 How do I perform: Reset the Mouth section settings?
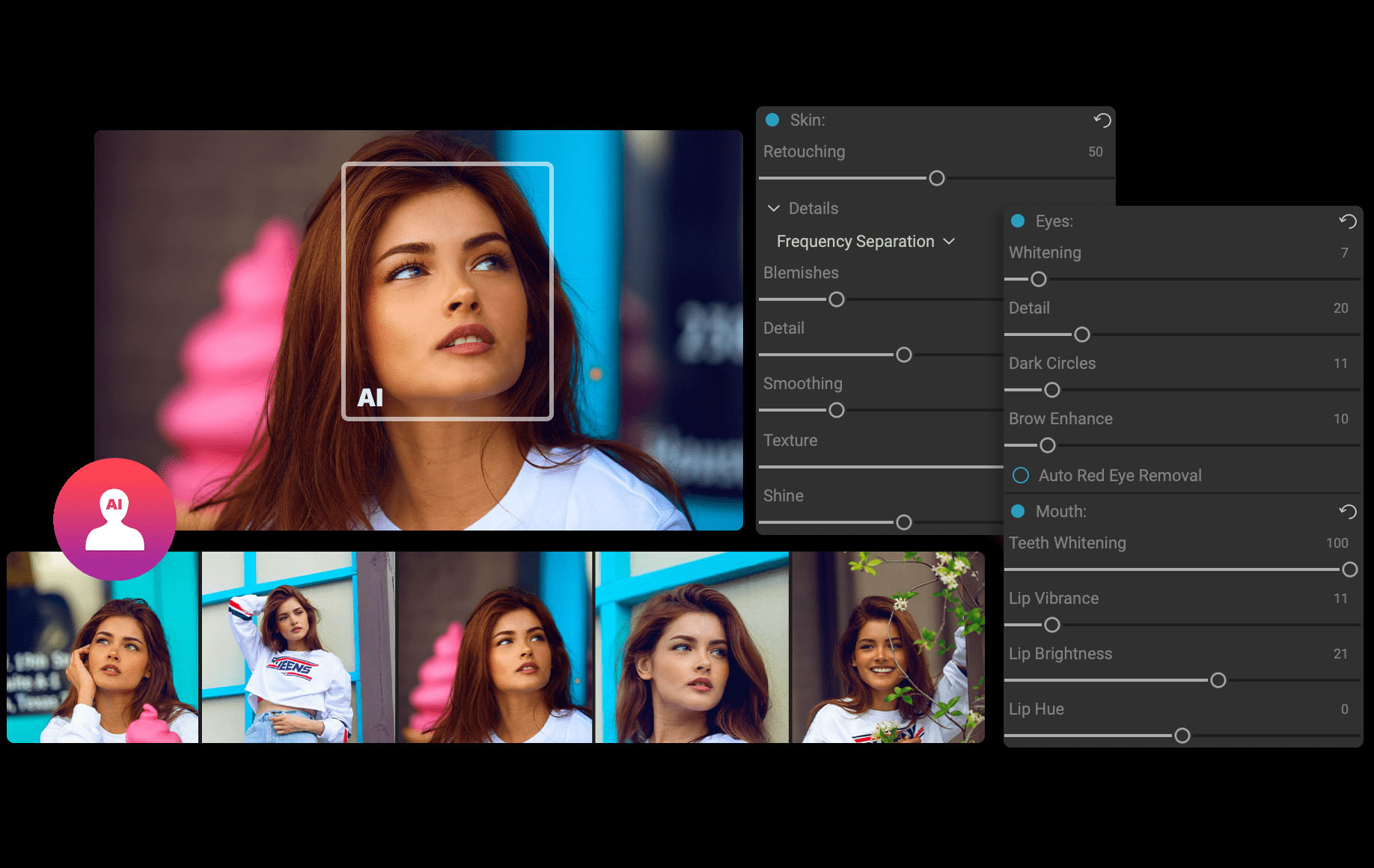[1347, 511]
